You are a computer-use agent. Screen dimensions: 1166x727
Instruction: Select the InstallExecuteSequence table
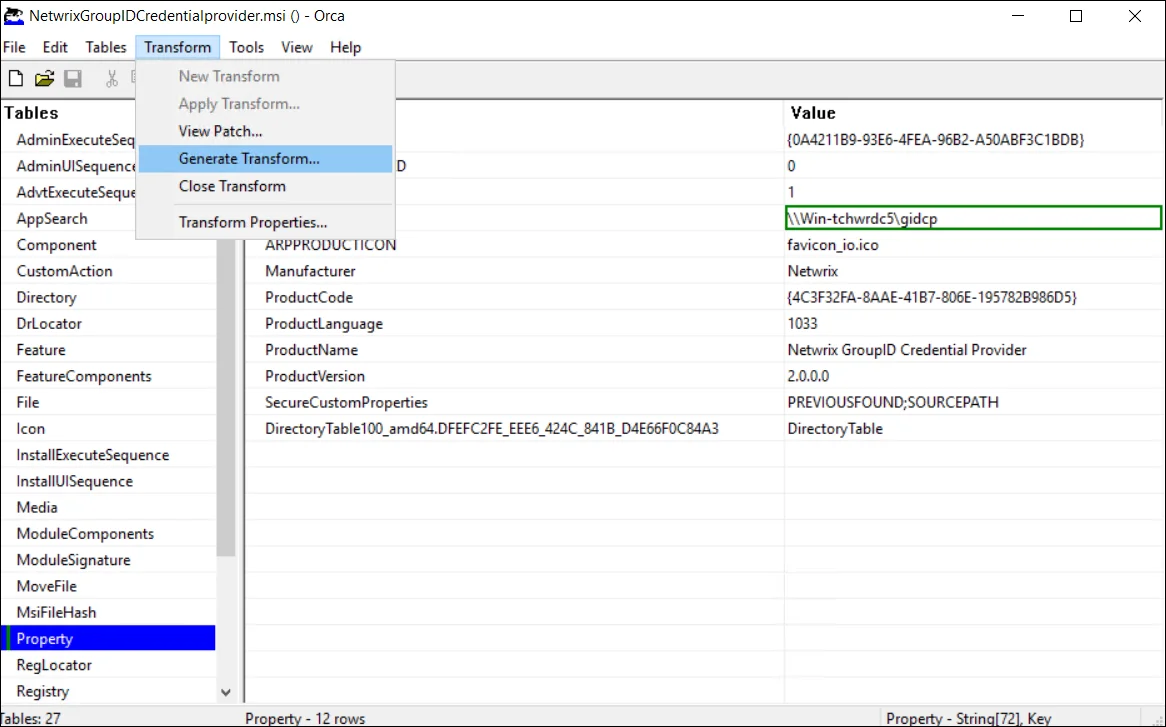tap(93, 455)
